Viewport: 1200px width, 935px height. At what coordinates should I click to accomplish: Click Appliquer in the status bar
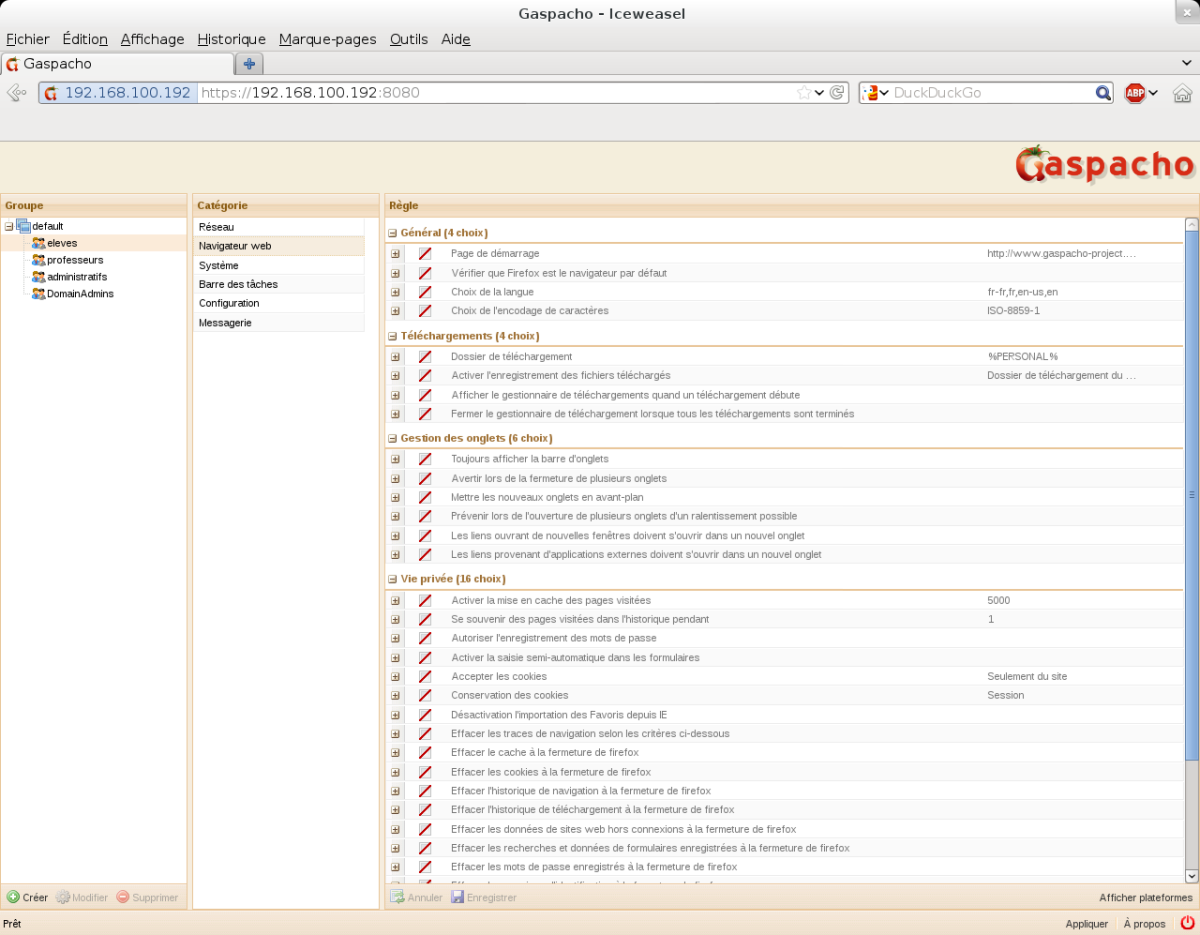tap(1086, 924)
